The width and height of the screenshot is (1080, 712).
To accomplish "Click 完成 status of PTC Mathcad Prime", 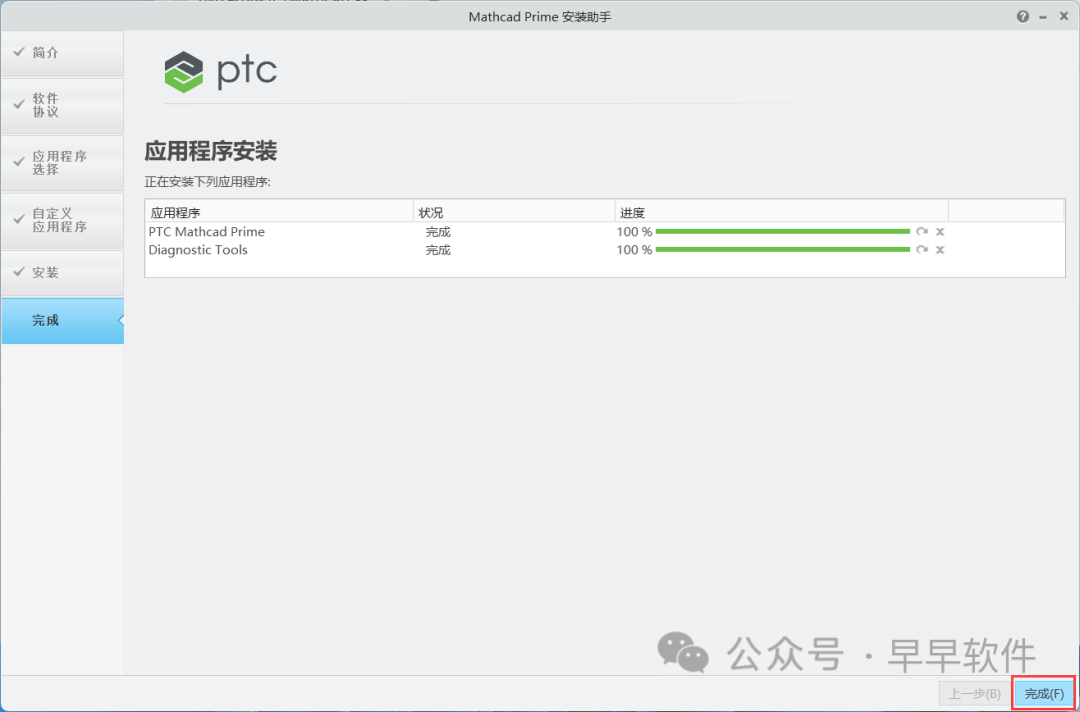I will (x=438, y=232).
